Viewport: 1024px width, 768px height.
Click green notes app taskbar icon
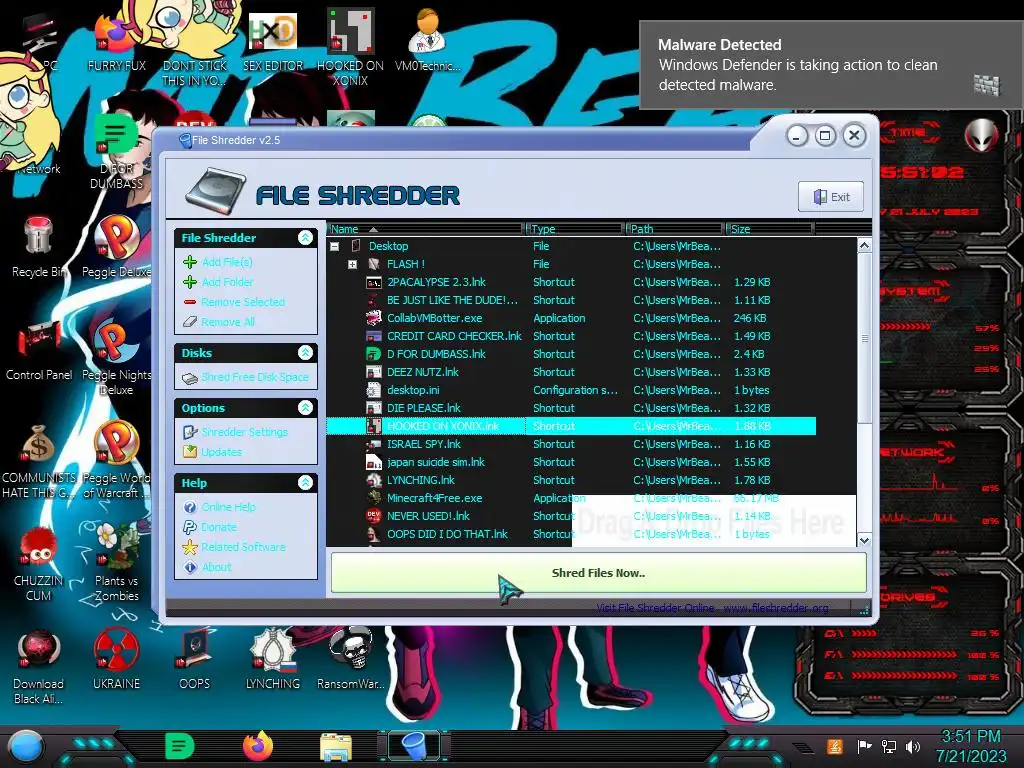180,746
